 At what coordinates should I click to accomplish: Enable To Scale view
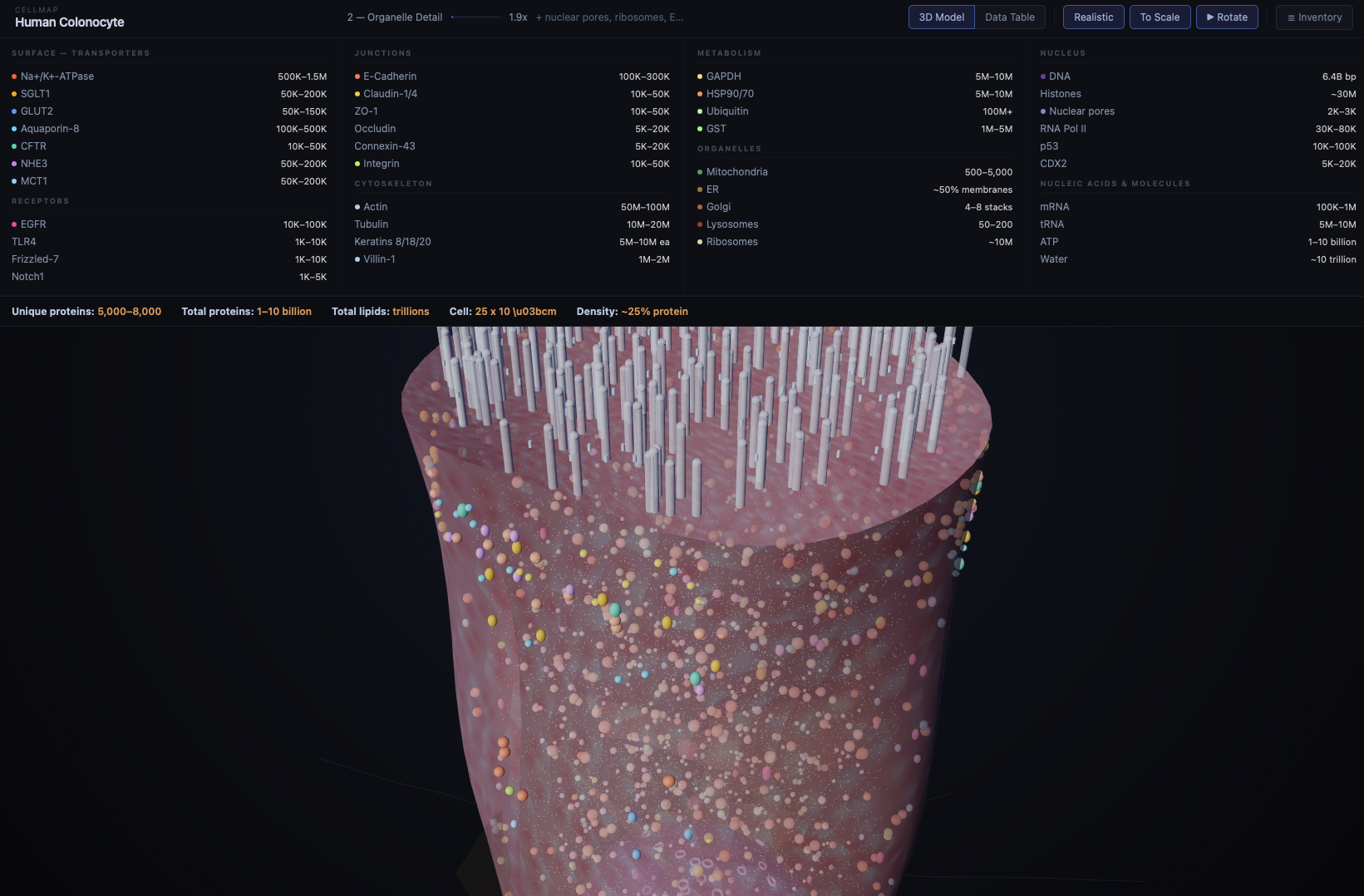pyautogui.click(x=1160, y=17)
